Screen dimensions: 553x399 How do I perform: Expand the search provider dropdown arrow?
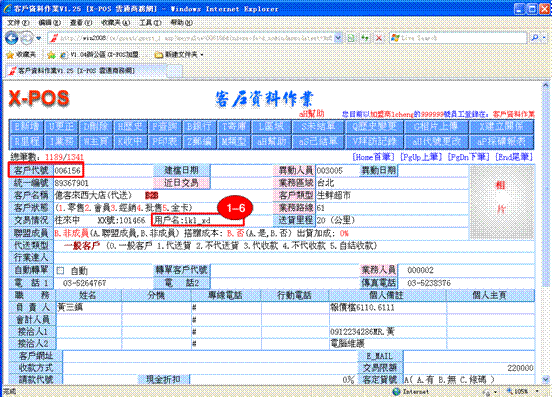[545, 37]
